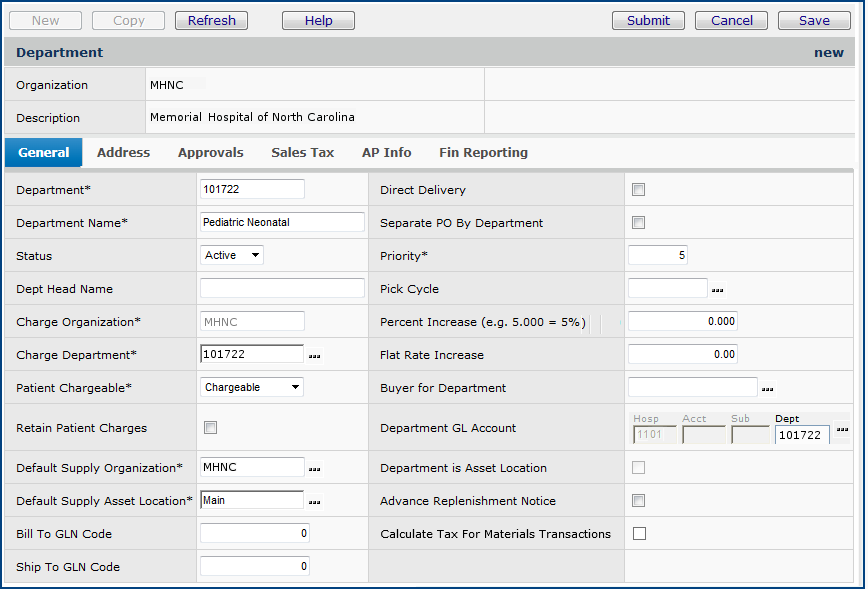Click Department GL Account lookup icon
The height and width of the screenshot is (589, 868).
tap(842, 430)
